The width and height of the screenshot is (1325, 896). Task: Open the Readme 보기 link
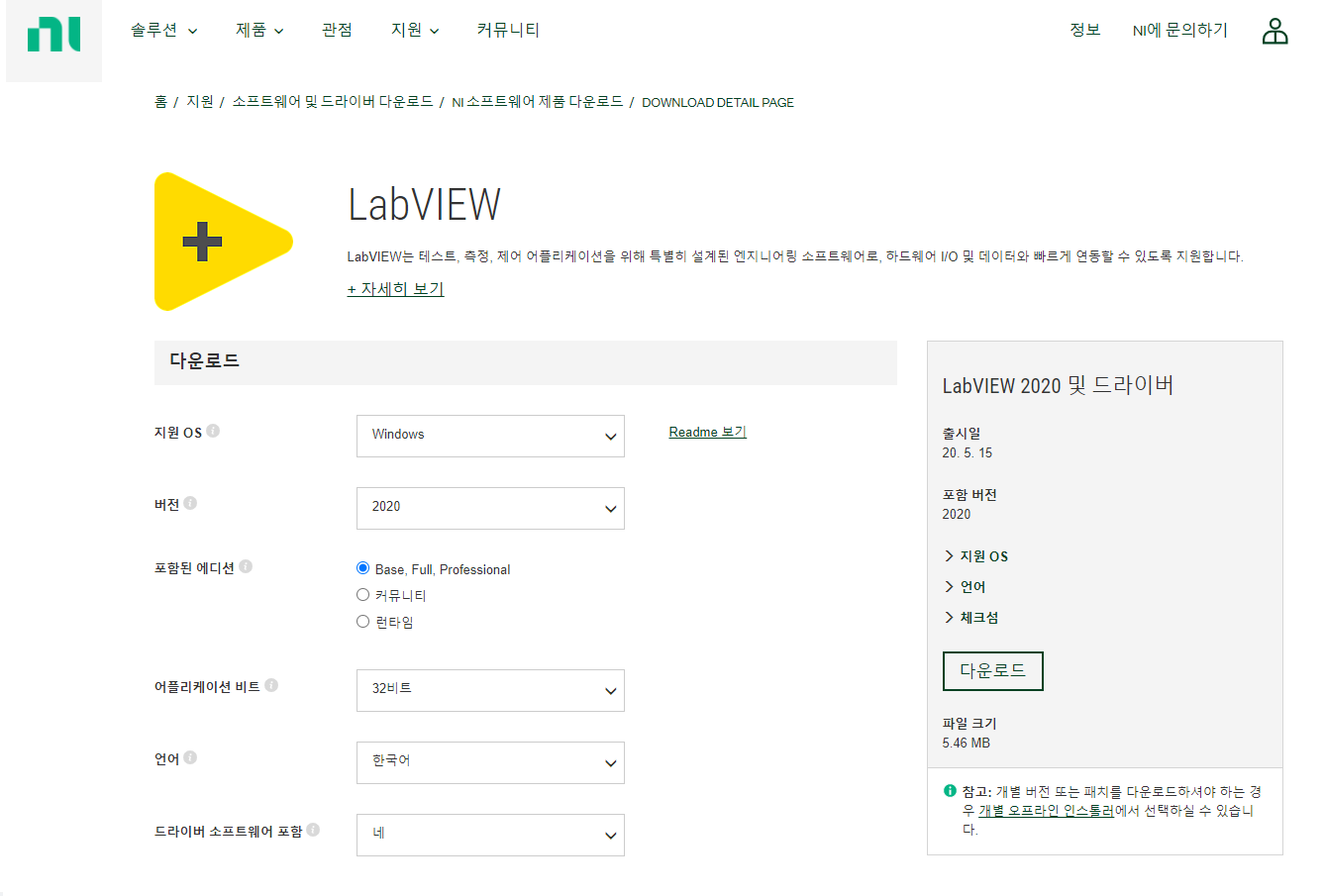pyautogui.click(x=708, y=433)
